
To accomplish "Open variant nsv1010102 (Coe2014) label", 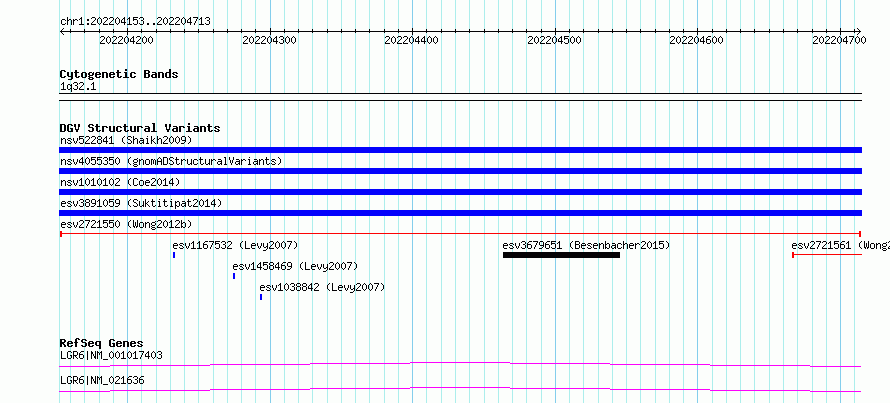I will (x=120, y=182).
